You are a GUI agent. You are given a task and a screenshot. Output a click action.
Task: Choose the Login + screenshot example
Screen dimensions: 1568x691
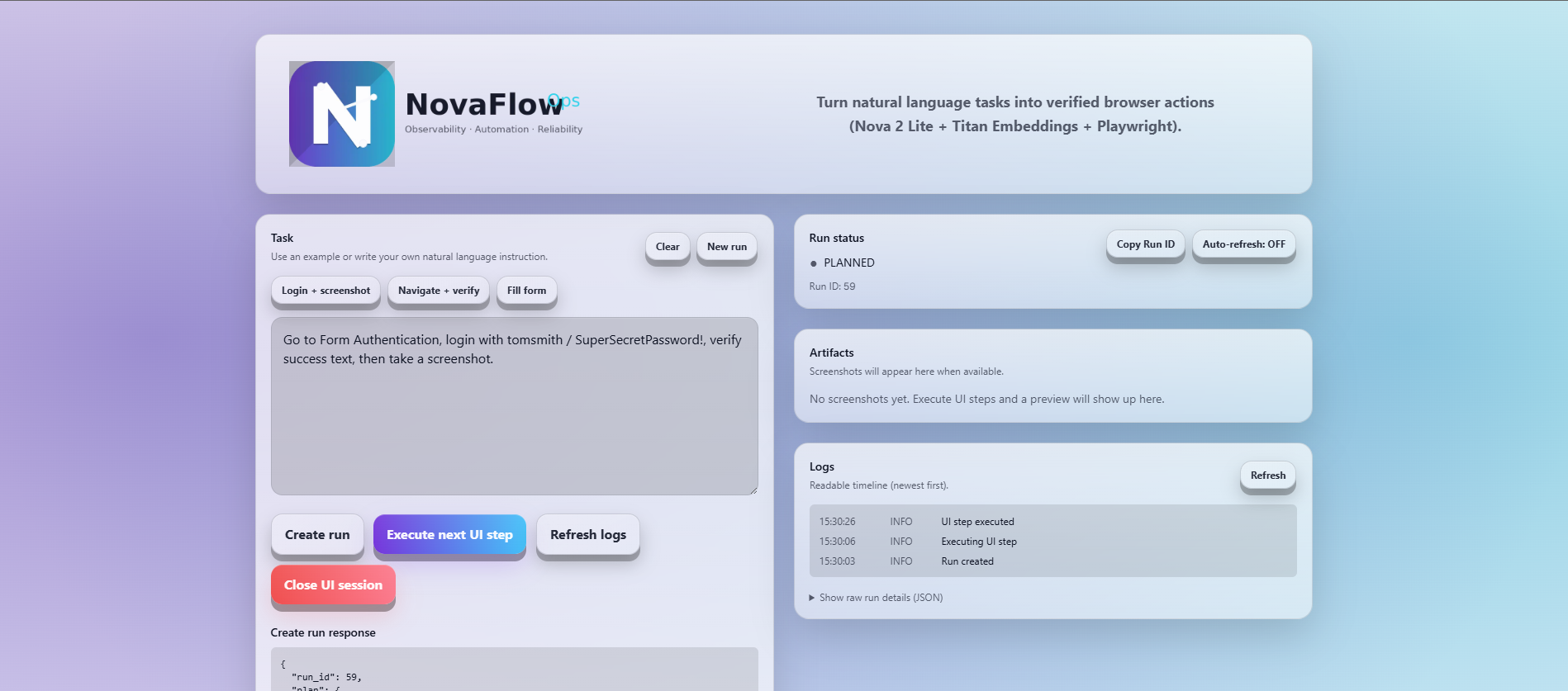click(x=325, y=291)
